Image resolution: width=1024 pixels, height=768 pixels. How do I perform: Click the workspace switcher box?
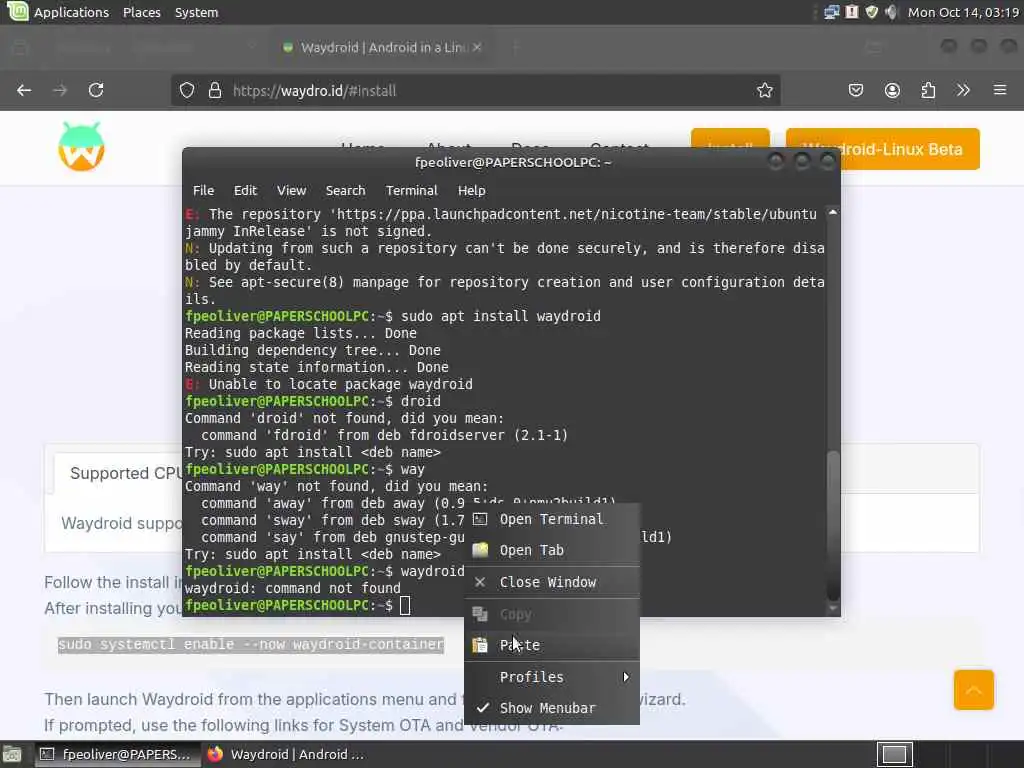(x=894, y=754)
